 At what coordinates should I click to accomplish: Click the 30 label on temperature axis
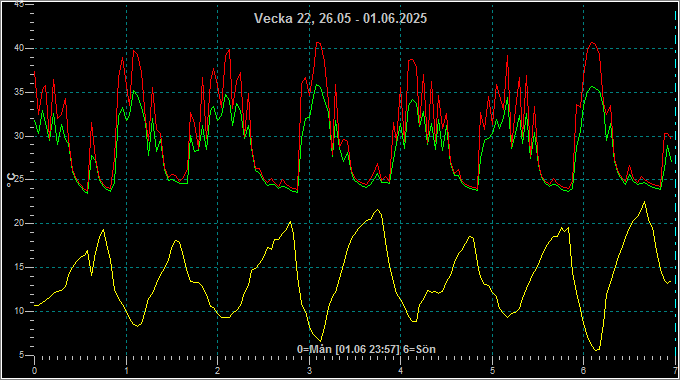pos(19,136)
